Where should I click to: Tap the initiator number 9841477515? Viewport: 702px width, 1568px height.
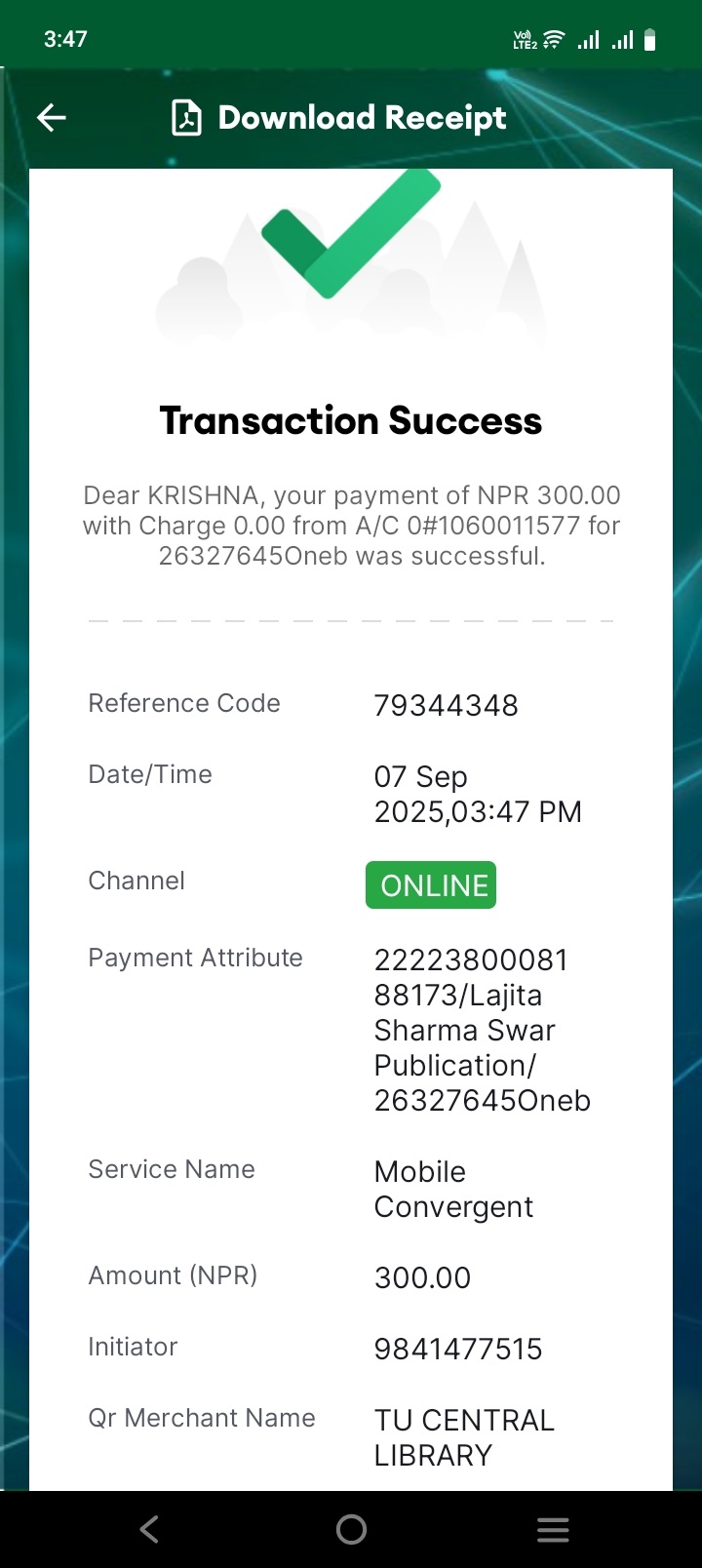[x=457, y=1349]
